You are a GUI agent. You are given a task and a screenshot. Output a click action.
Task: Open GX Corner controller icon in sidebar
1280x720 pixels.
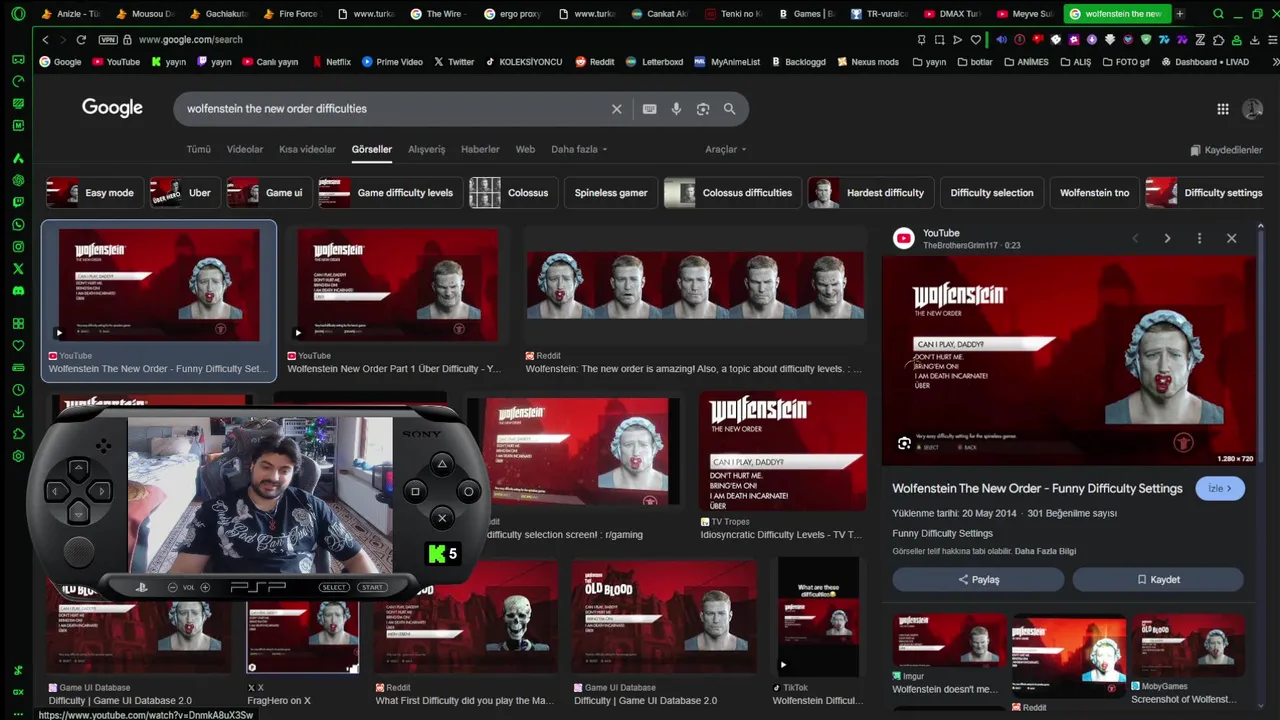18,60
